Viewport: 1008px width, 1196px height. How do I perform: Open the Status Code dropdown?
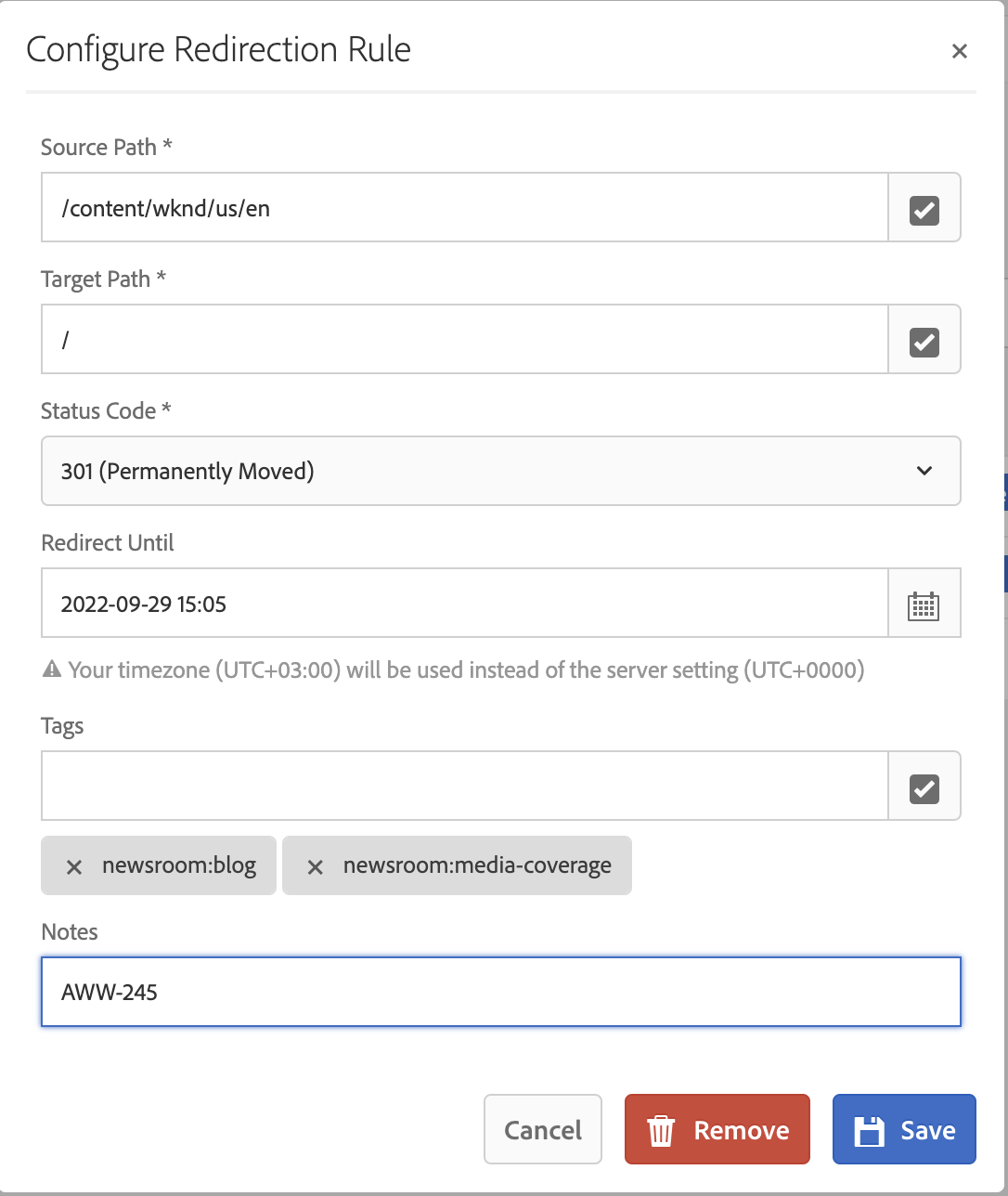[500, 471]
